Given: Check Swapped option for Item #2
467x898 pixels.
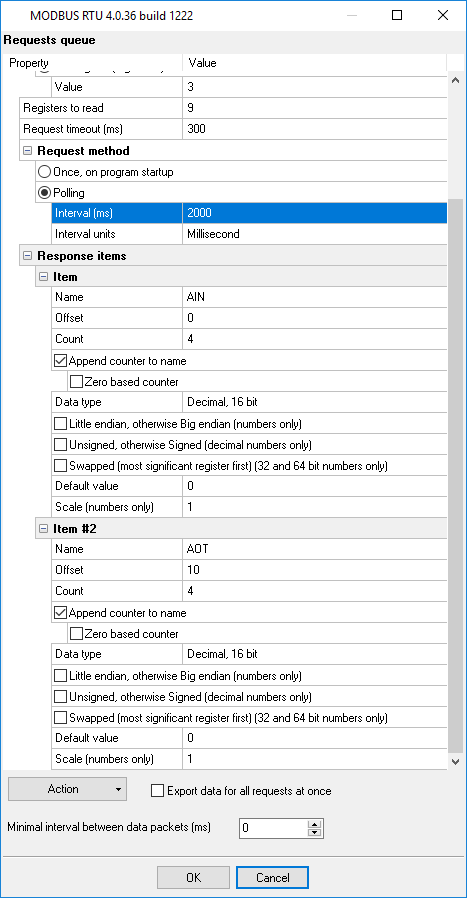Looking at the screenshot, I should click(60, 717).
